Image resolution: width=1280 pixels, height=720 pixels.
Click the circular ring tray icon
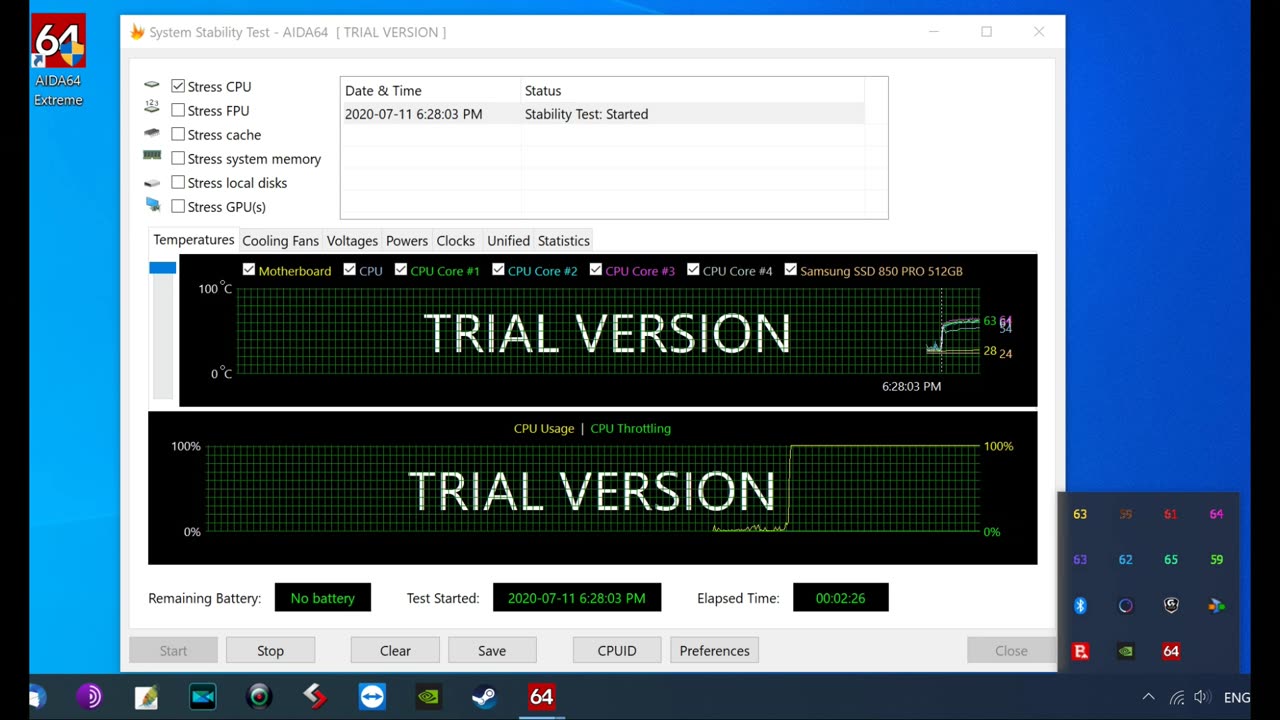click(x=1126, y=605)
